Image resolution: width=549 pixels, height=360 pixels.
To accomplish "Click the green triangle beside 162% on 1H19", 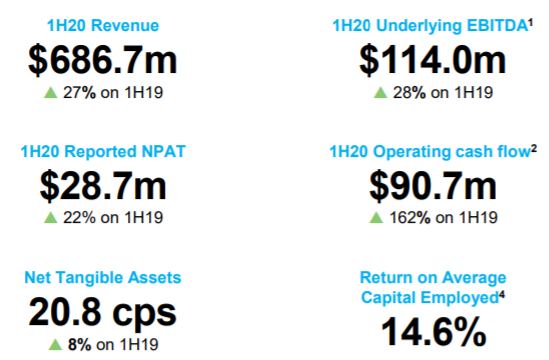I will (376, 217).
